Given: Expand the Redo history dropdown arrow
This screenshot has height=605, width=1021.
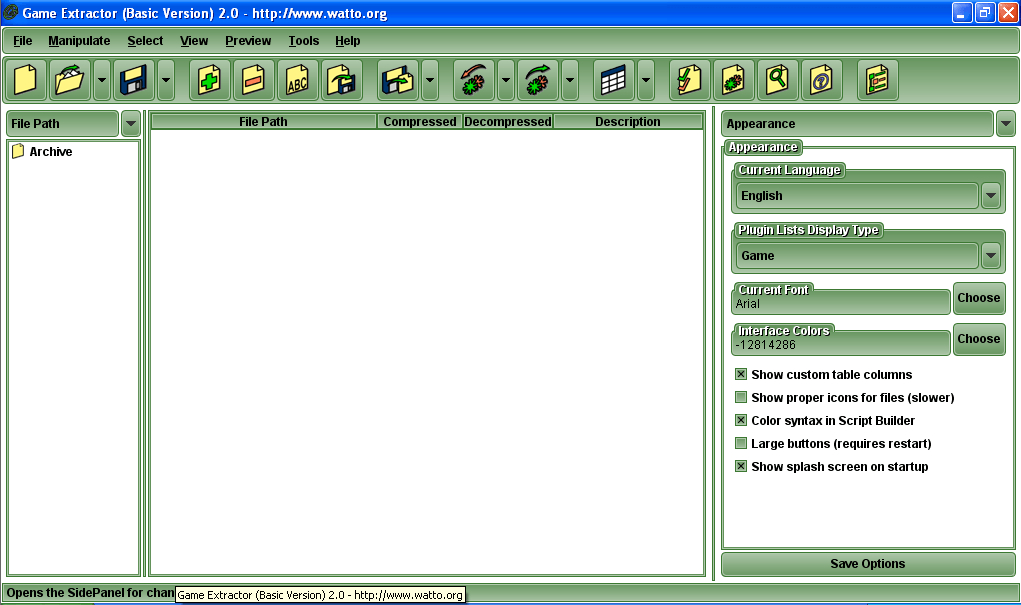Looking at the screenshot, I should 570,80.
